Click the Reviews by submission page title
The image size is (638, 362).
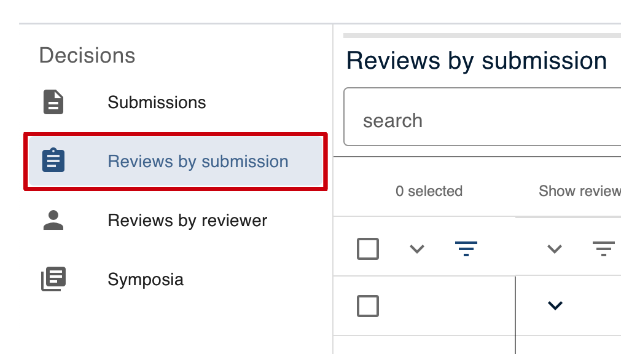(476, 61)
